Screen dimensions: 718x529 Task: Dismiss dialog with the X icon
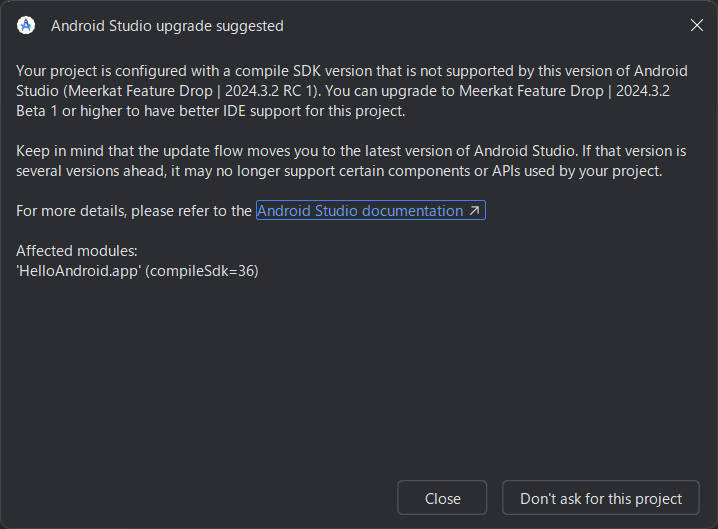pos(696,25)
